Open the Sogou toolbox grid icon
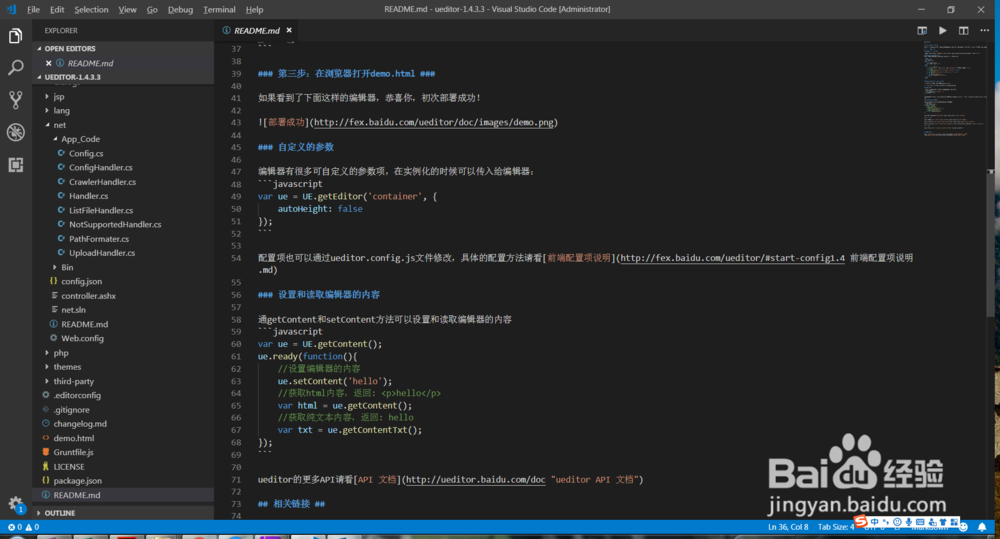The image size is (1000, 539). click(x=955, y=522)
